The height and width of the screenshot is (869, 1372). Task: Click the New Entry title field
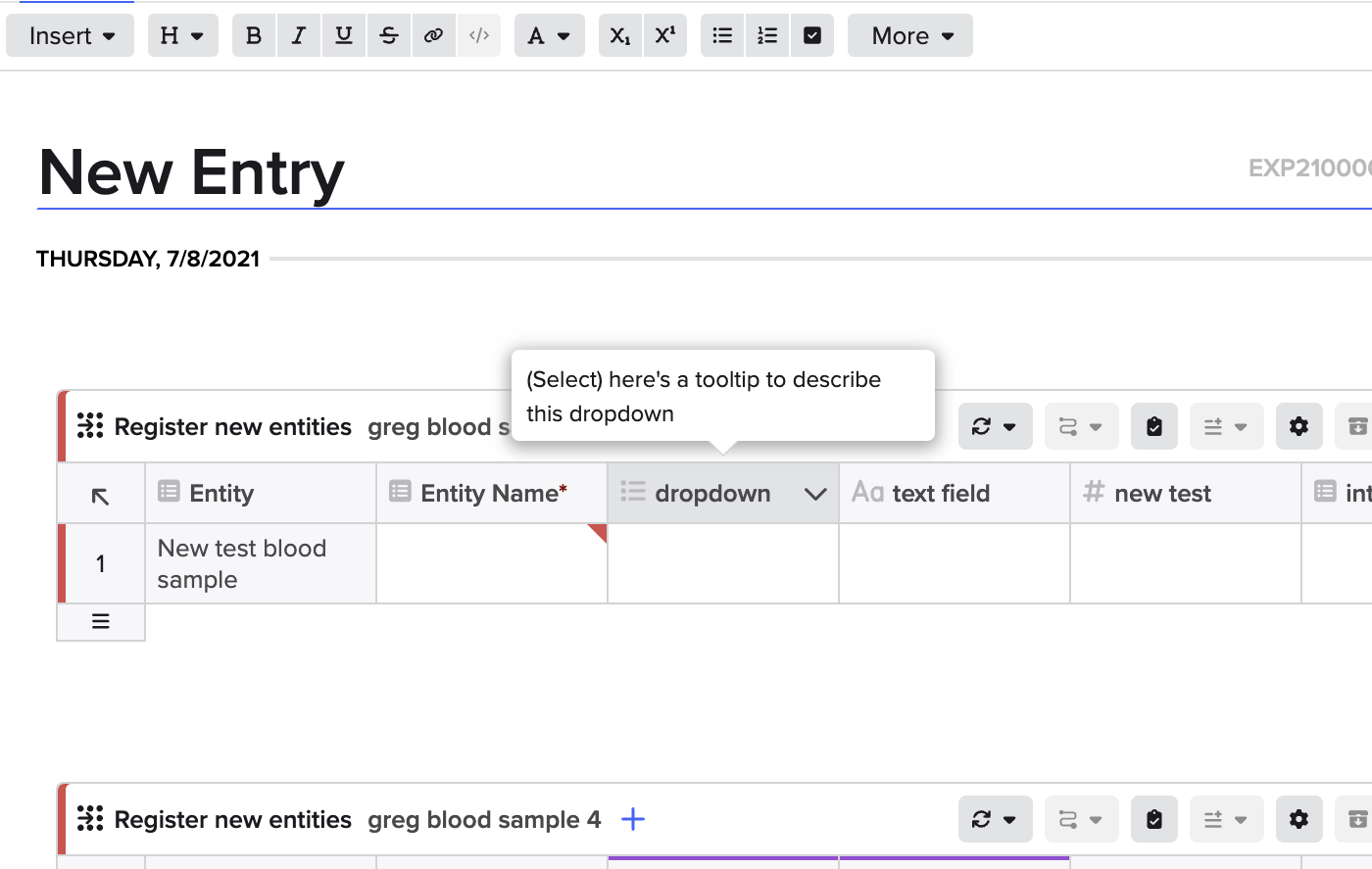(191, 172)
